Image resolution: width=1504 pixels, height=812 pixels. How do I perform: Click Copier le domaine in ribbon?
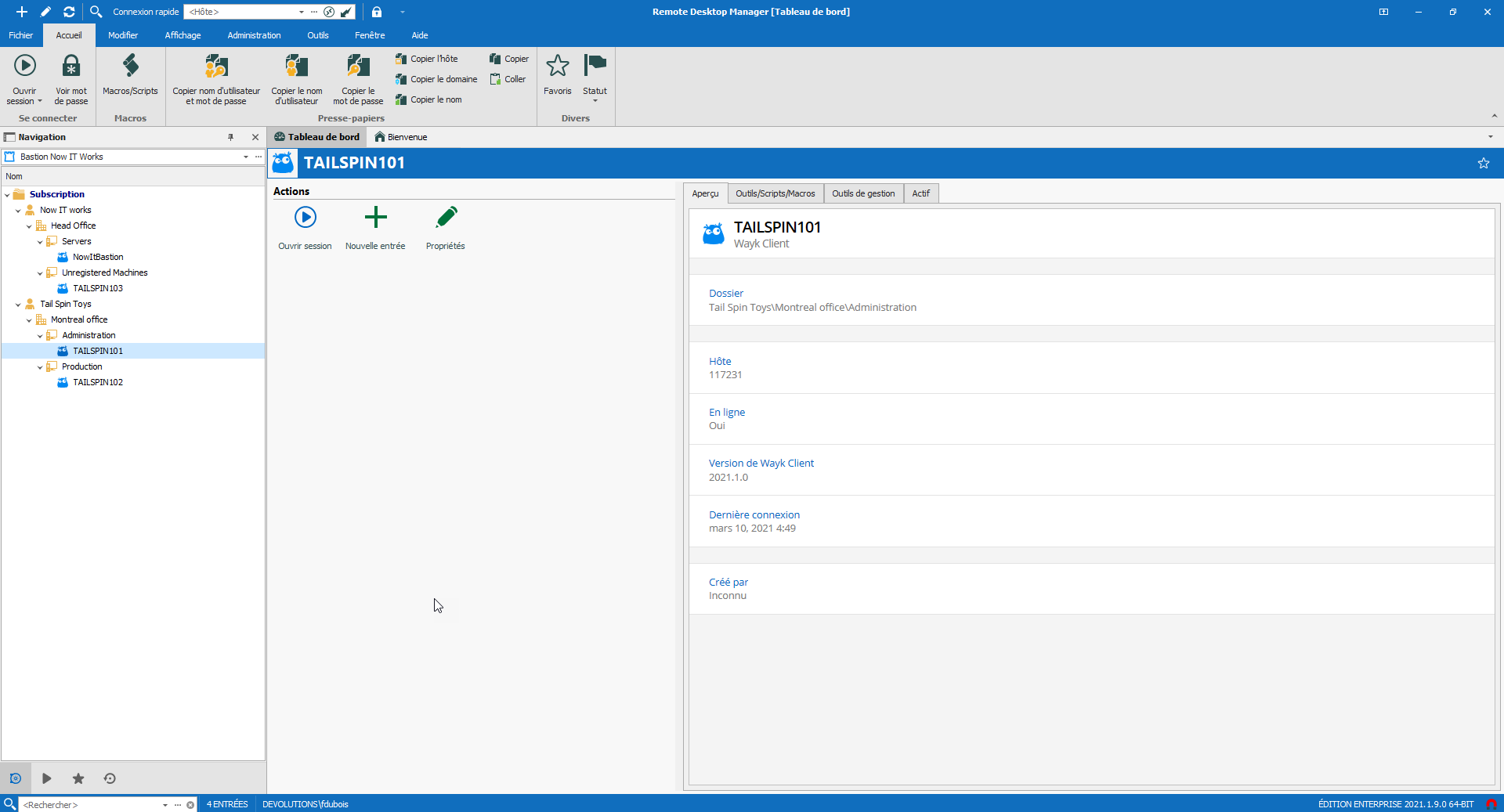pyautogui.click(x=436, y=79)
